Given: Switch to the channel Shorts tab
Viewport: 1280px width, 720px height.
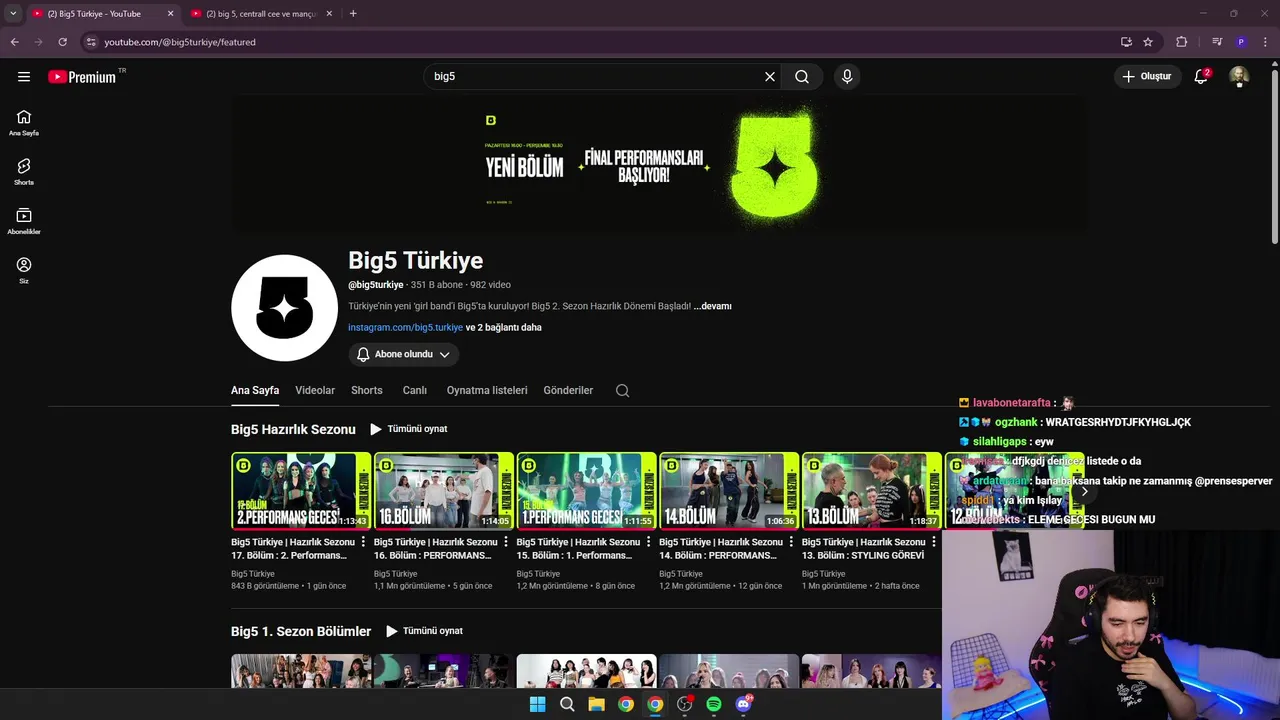Looking at the screenshot, I should coord(367,390).
